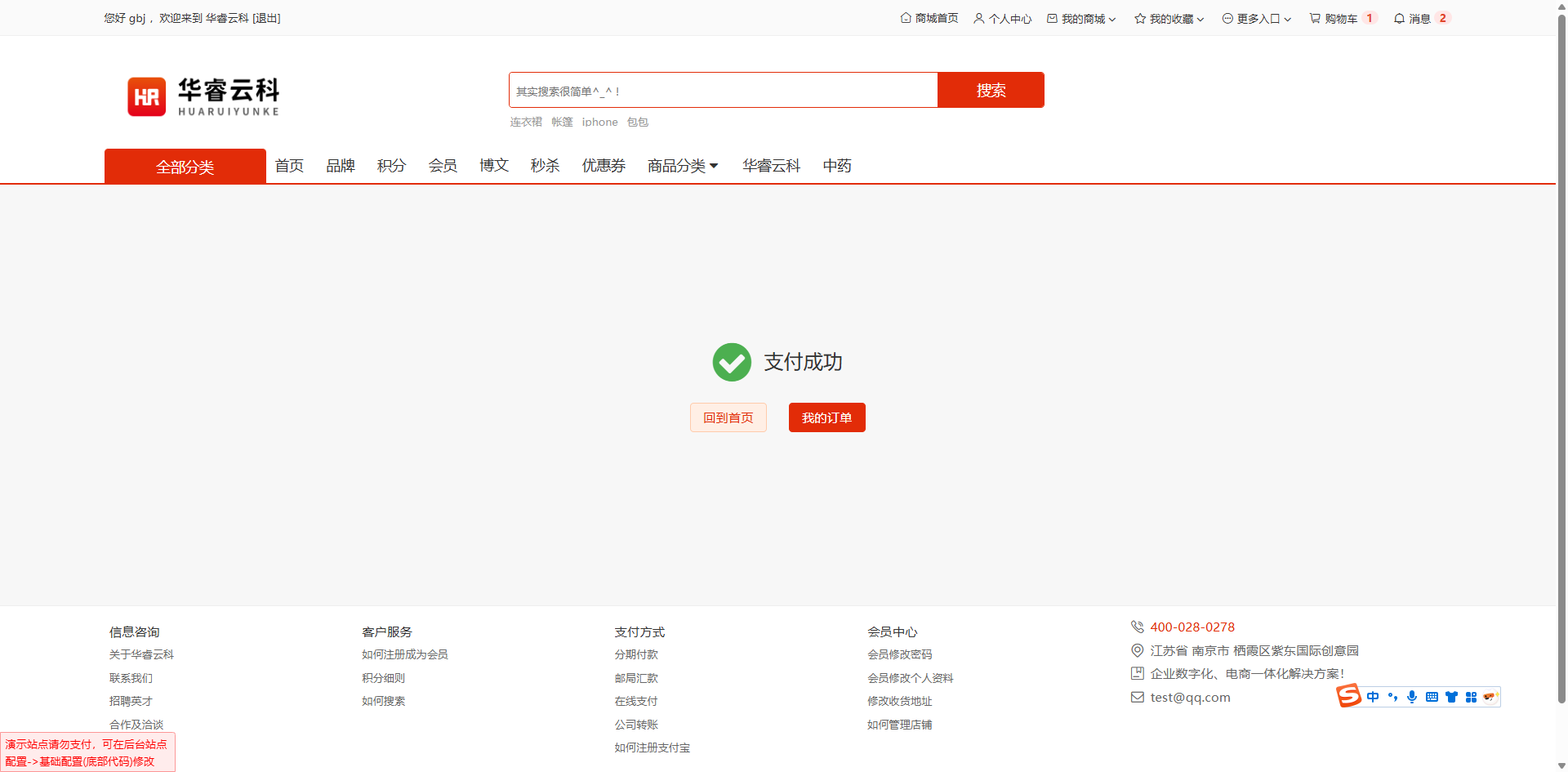Toggle Sogou Chinese/English input mode 中
The image size is (1568, 772).
coord(1373,697)
